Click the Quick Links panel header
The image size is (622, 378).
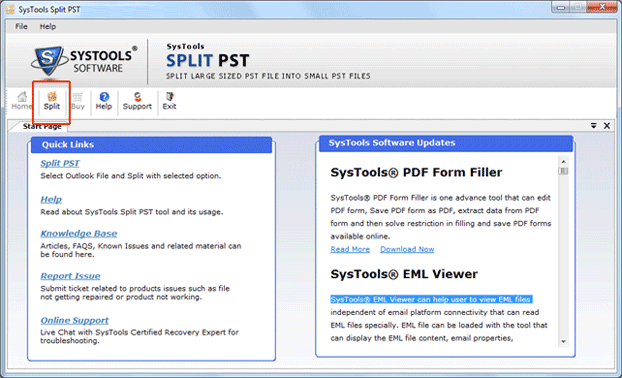[x=152, y=145]
